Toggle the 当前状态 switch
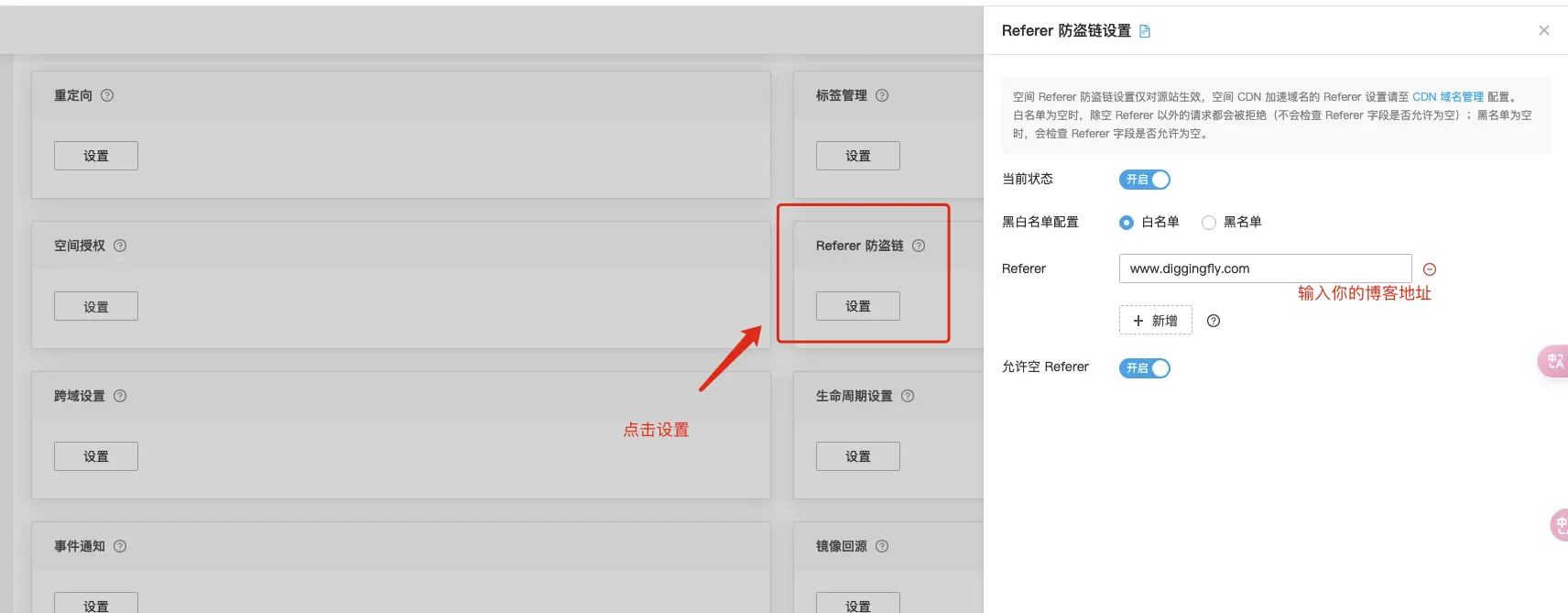 coord(1145,180)
